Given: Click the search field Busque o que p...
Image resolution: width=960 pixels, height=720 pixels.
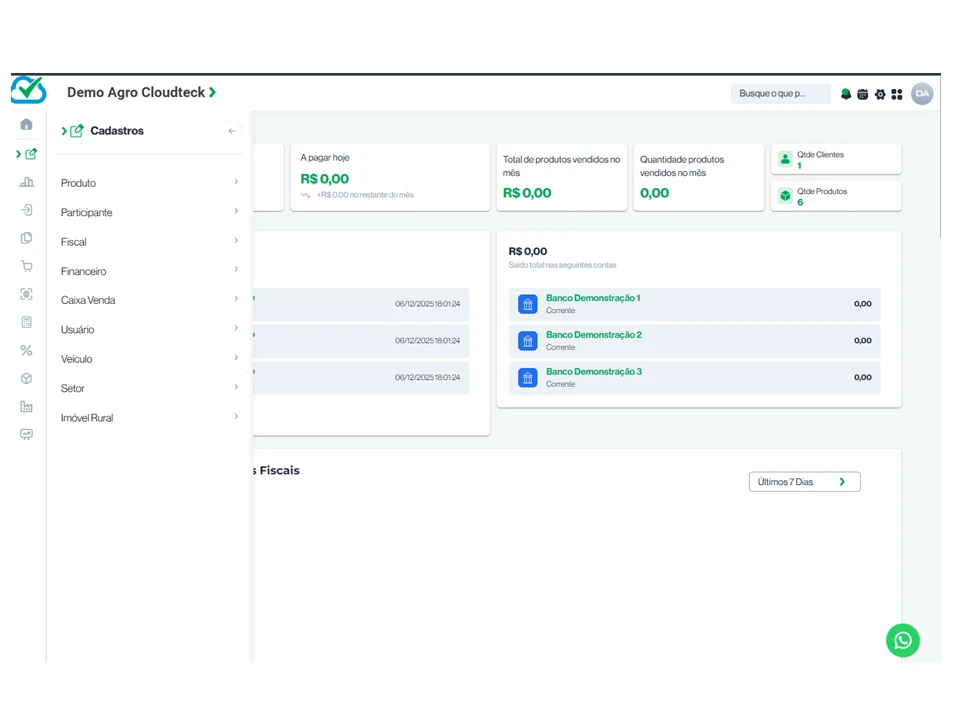Looking at the screenshot, I should [780, 94].
